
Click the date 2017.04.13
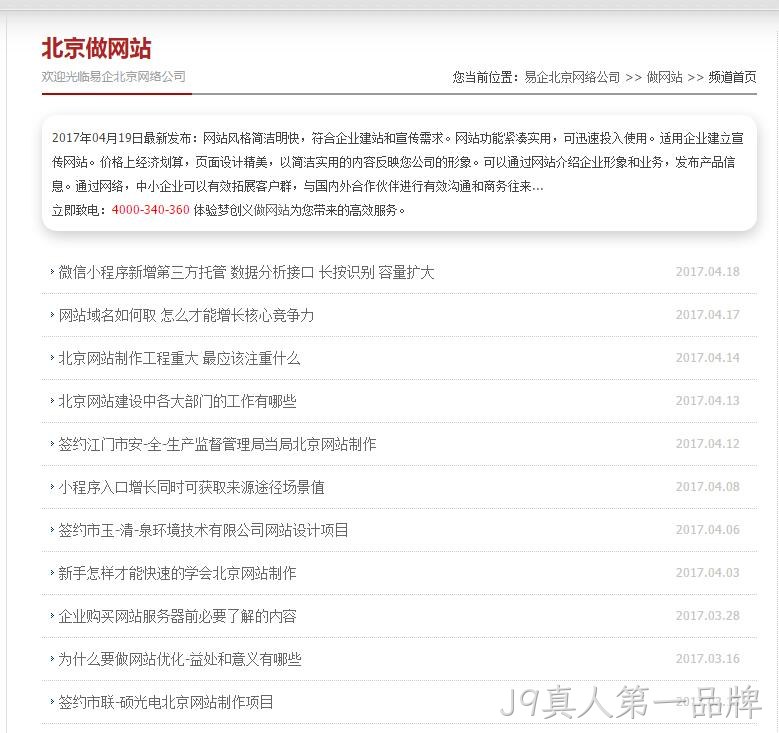click(707, 401)
